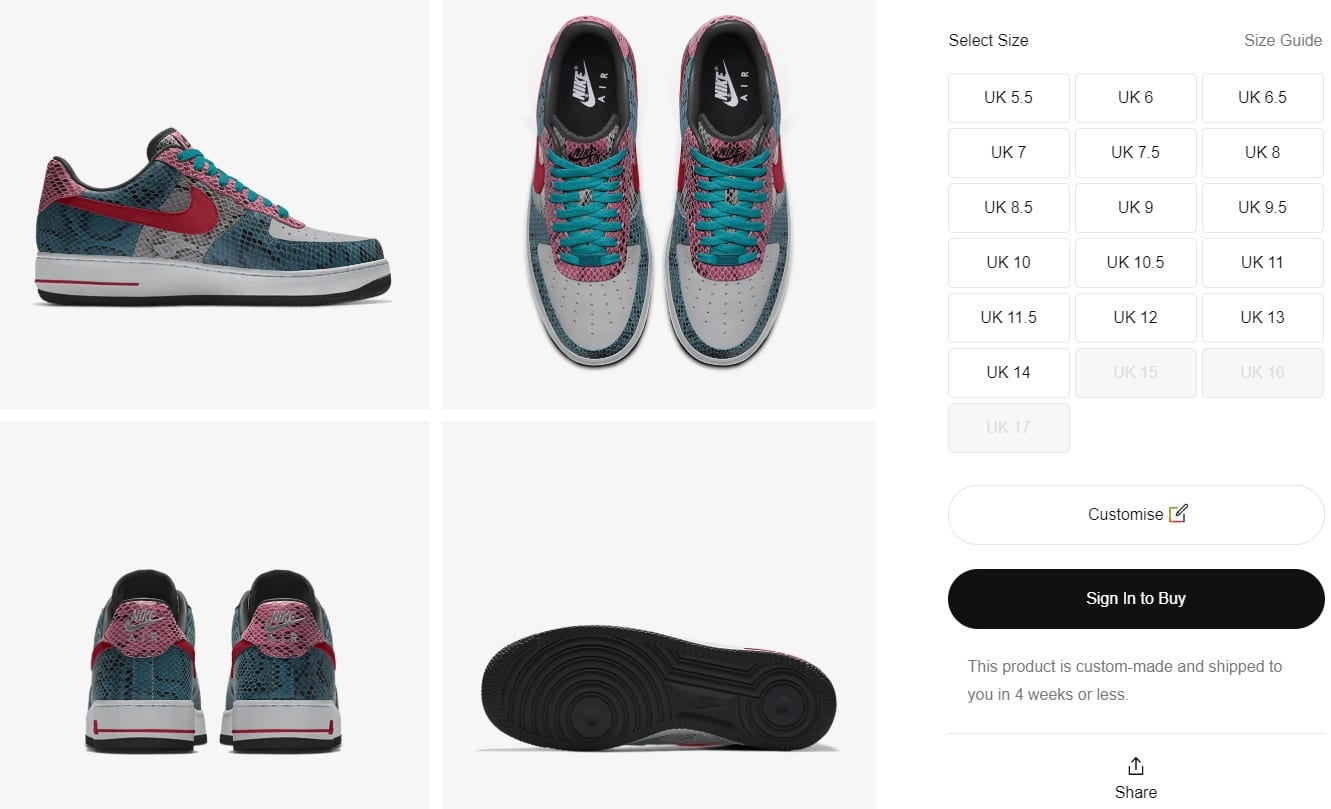The height and width of the screenshot is (809, 1331).
Task: Select size UK 13
Action: [1262, 318]
